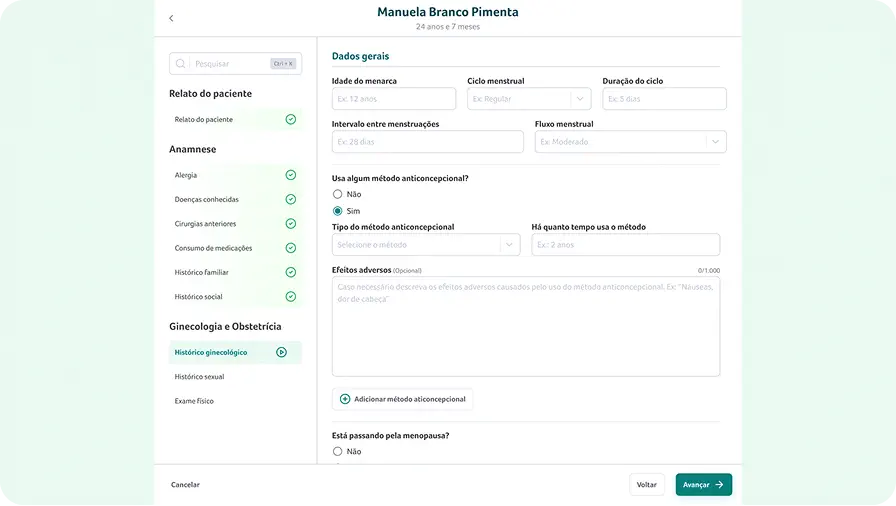This screenshot has width=896, height=506.
Task: Click the plus icon for Adicionar método
Action: click(x=345, y=399)
